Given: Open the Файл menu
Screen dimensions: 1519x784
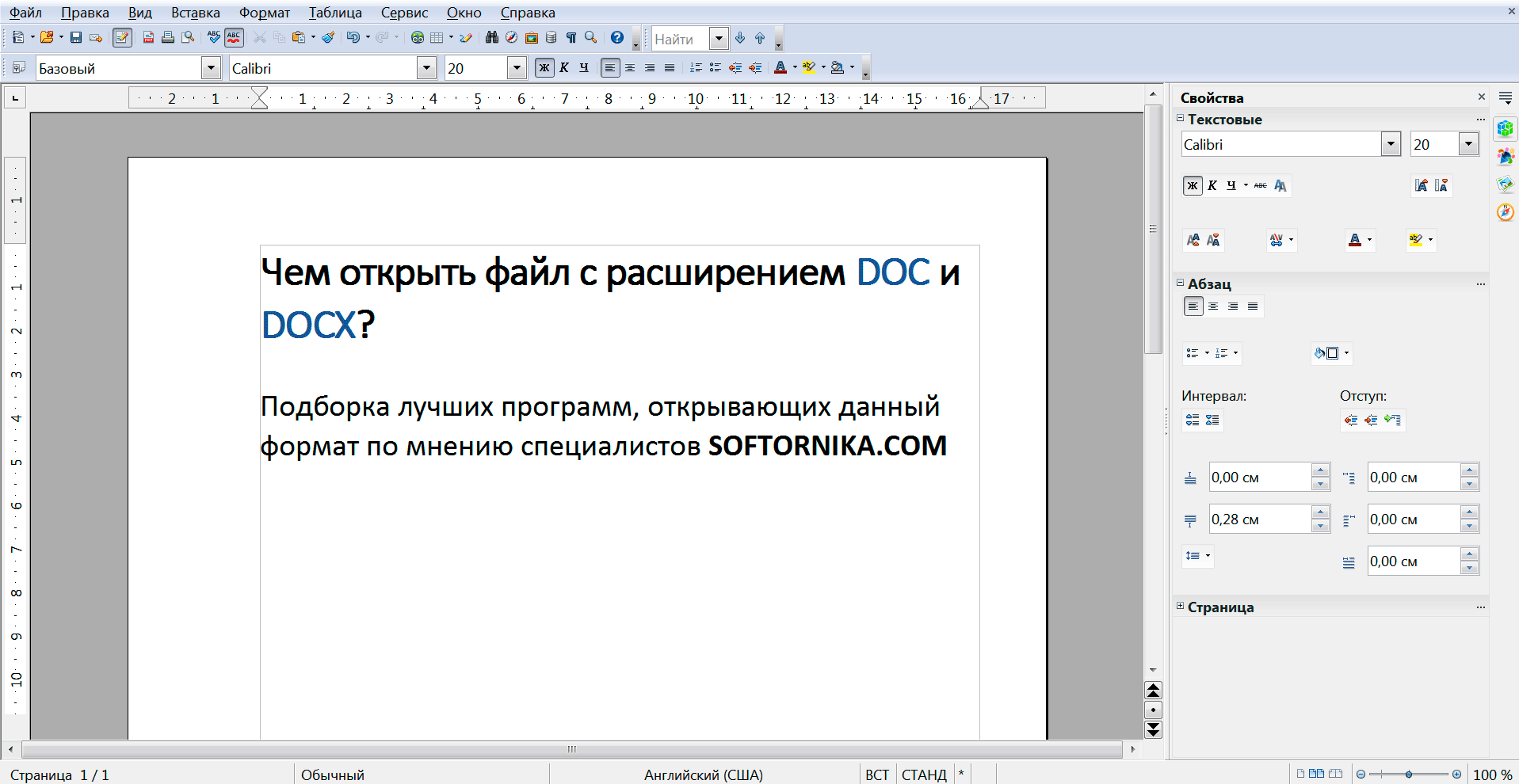Looking at the screenshot, I should tap(25, 13).
